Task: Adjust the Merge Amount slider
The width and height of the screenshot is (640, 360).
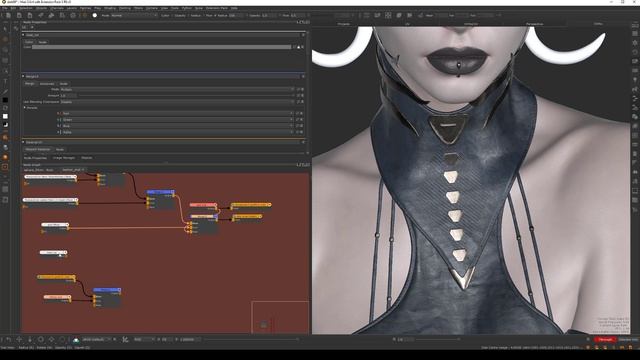Action: (186, 96)
